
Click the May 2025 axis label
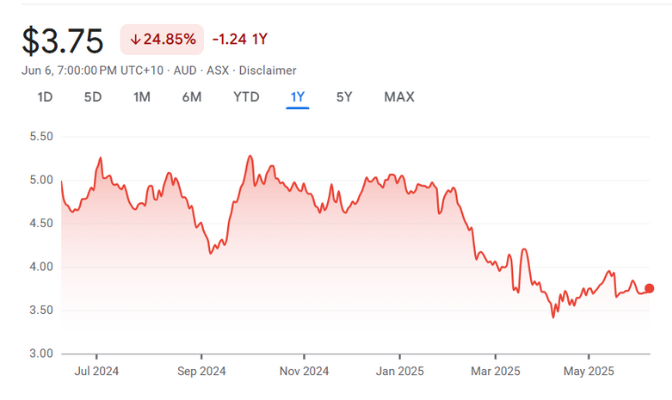(589, 372)
